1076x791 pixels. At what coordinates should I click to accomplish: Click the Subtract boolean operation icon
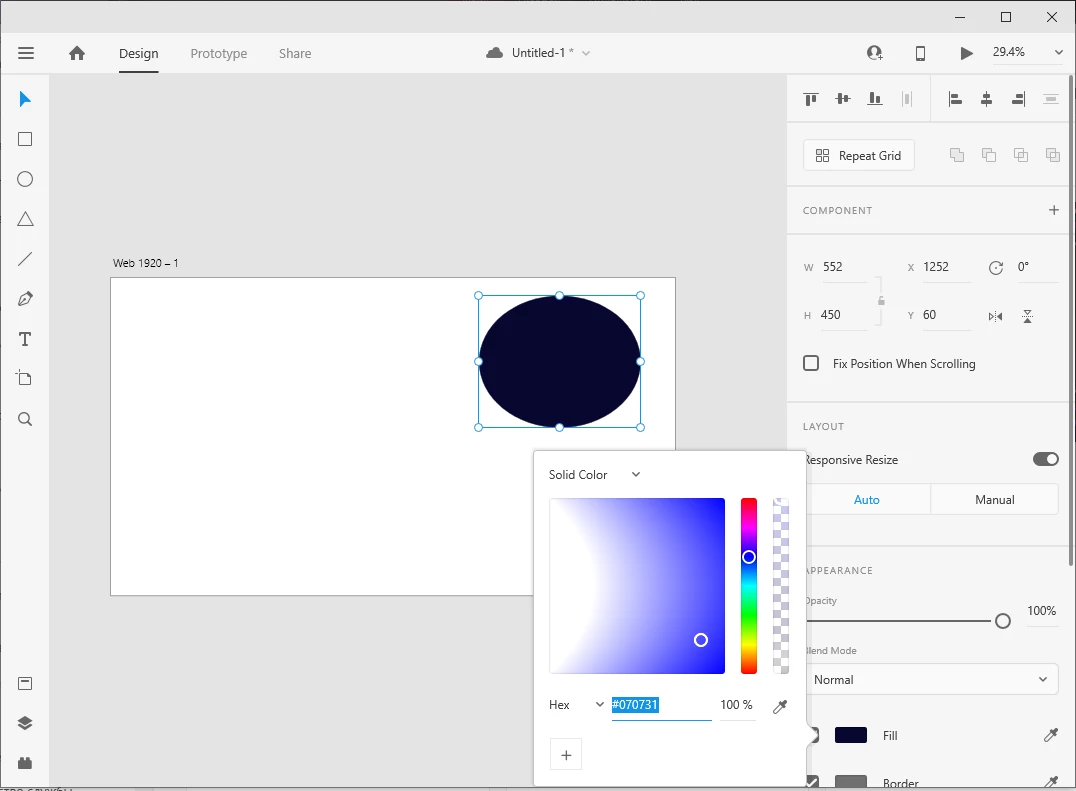pos(989,155)
